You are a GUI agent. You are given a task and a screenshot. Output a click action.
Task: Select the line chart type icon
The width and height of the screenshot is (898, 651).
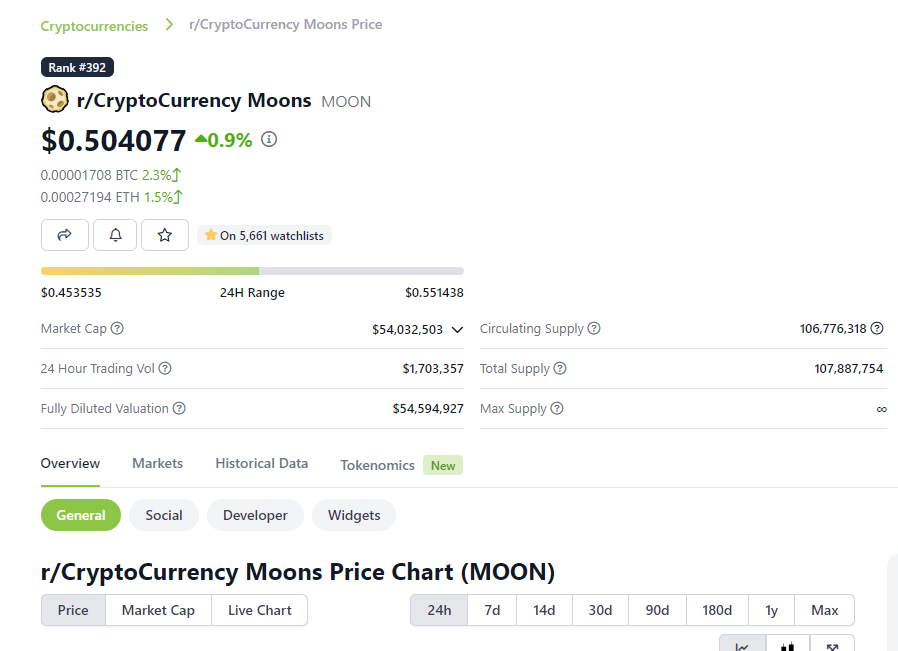pyautogui.click(x=742, y=646)
